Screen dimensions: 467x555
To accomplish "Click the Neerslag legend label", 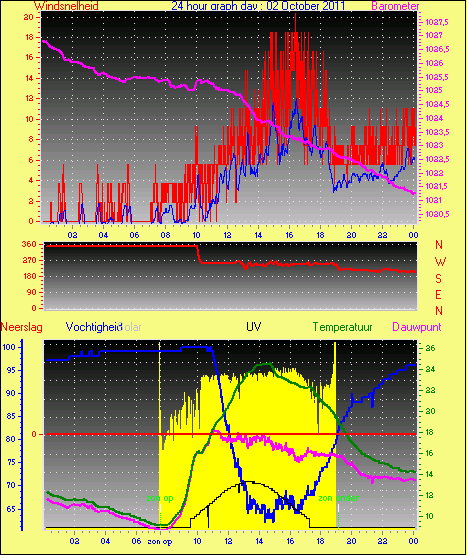I will [22, 327].
